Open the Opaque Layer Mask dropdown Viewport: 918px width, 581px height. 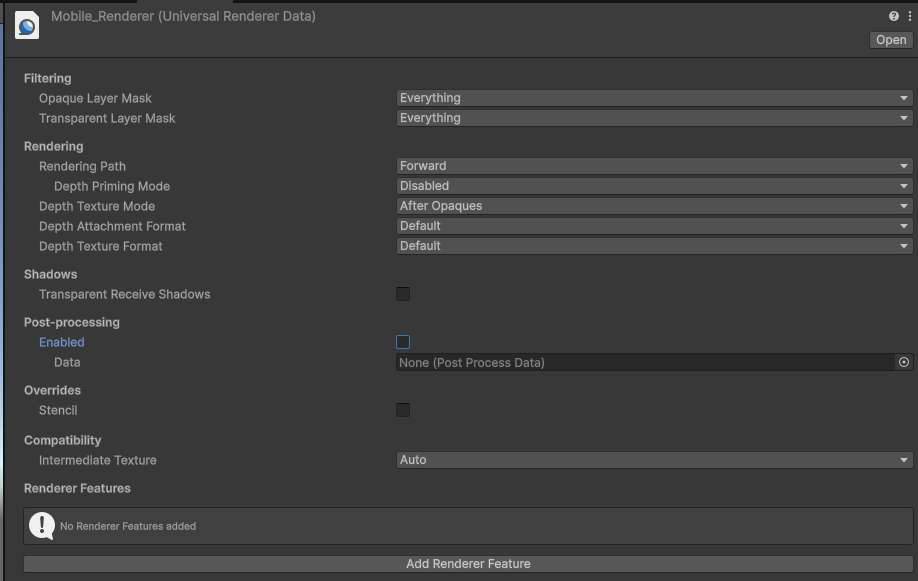pyautogui.click(x=655, y=98)
